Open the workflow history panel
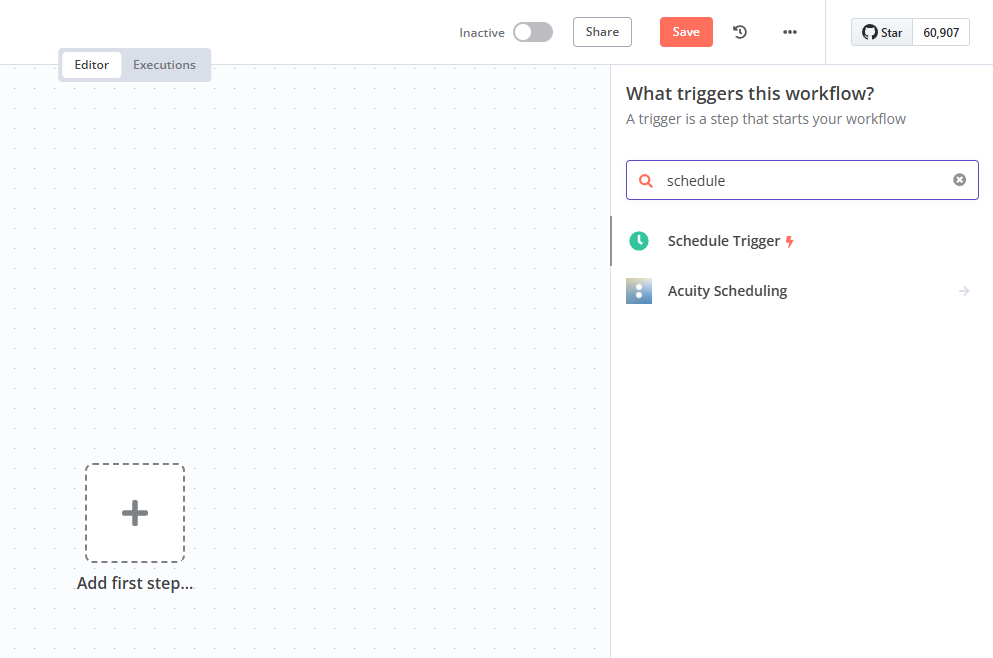Viewport: 993px width, 658px height. (739, 31)
